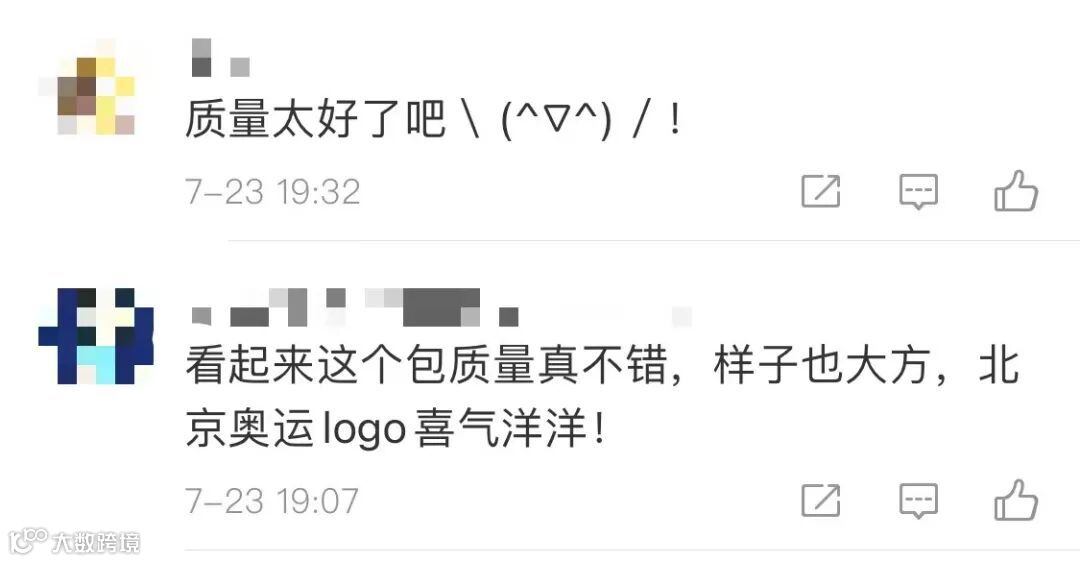Like the comment posted at 19:32
The width and height of the screenshot is (1080, 562).
(x=1016, y=191)
